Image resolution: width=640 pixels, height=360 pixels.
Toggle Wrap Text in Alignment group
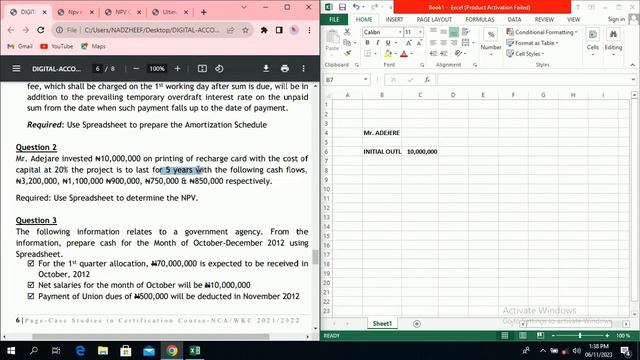click(465, 31)
